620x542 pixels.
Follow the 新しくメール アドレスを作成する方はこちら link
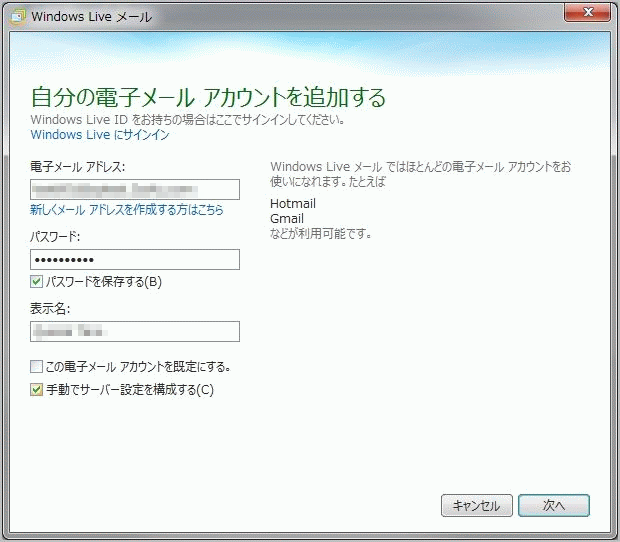pos(127,211)
